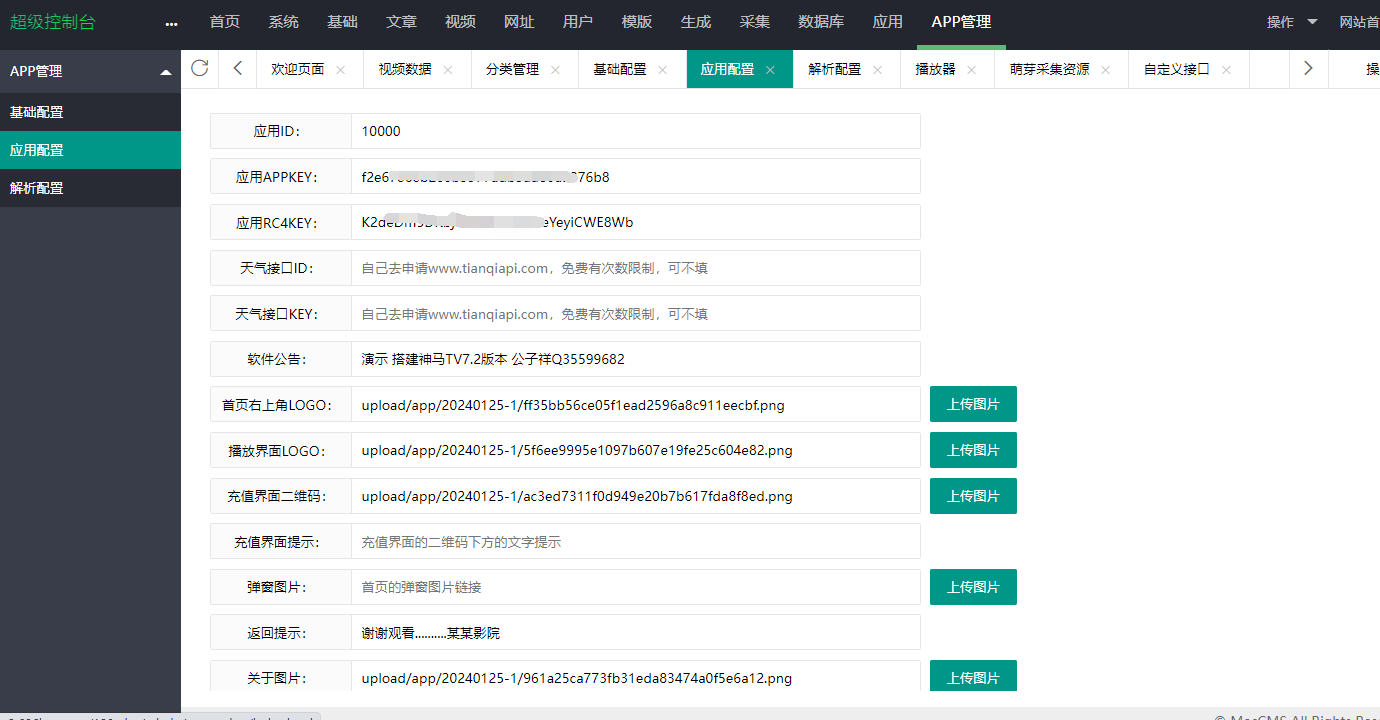This screenshot has width=1380, height=720.
Task: Close the 萌芽采集资源 tab
Action: pyautogui.click(x=1106, y=70)
